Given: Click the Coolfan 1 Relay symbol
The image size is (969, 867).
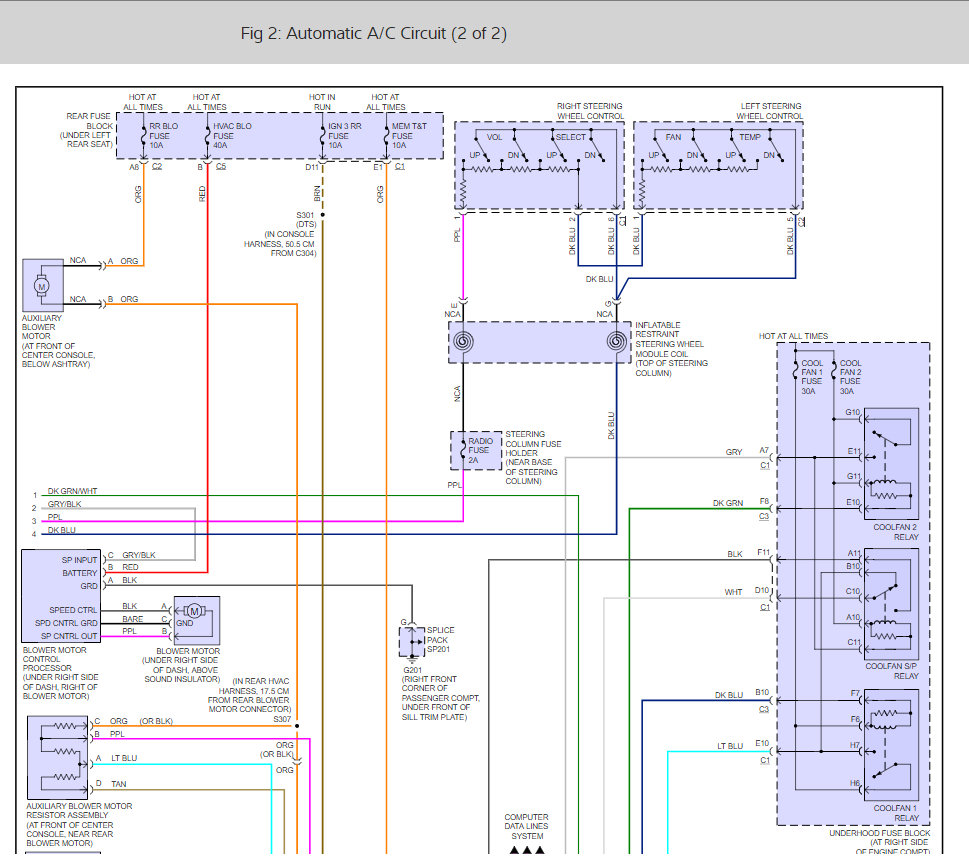Looking at the screenshot, I should 891,745.
